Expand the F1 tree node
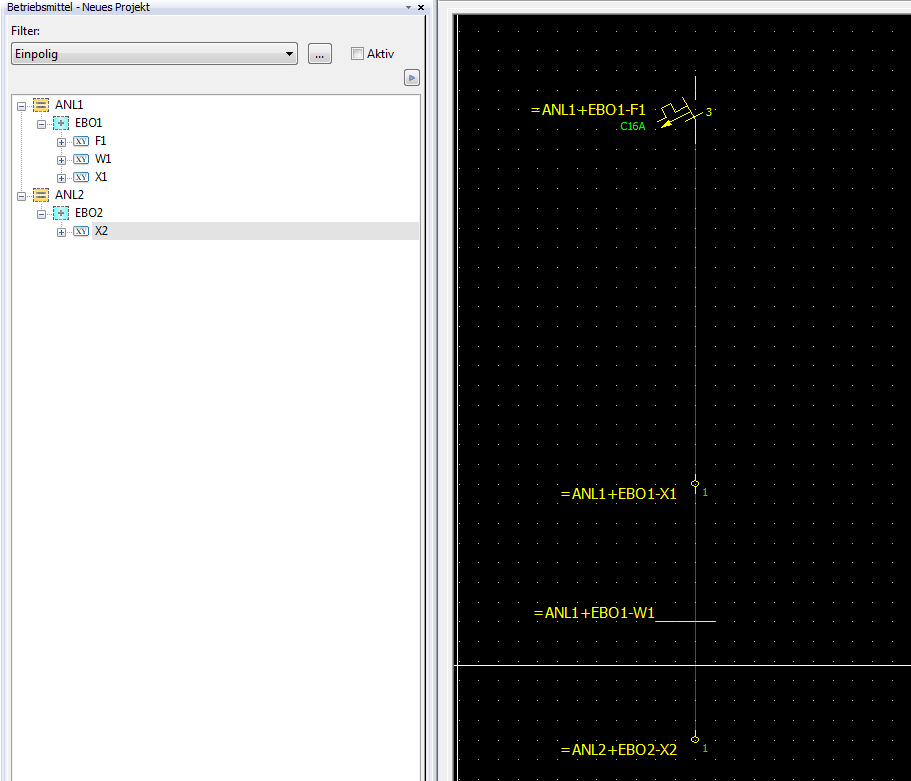911x781 pixels. 61,142
